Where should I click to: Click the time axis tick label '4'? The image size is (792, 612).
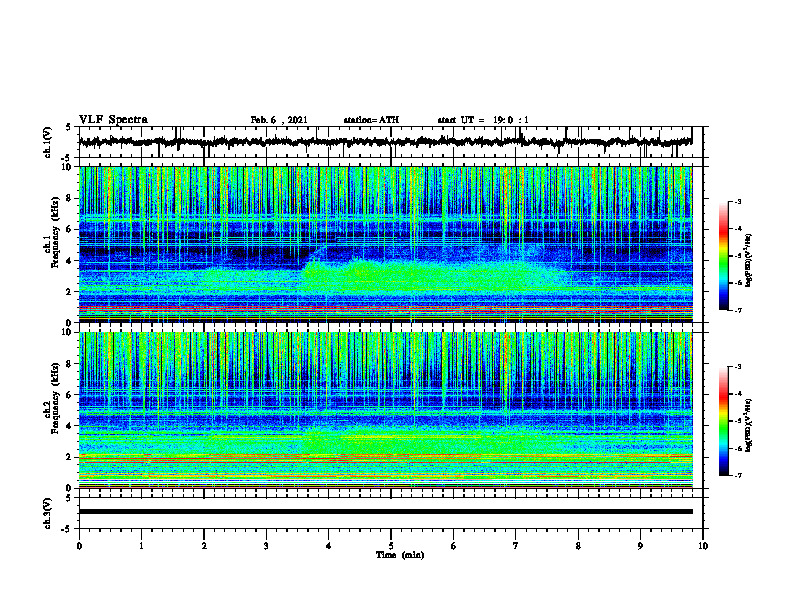(329, 546)
